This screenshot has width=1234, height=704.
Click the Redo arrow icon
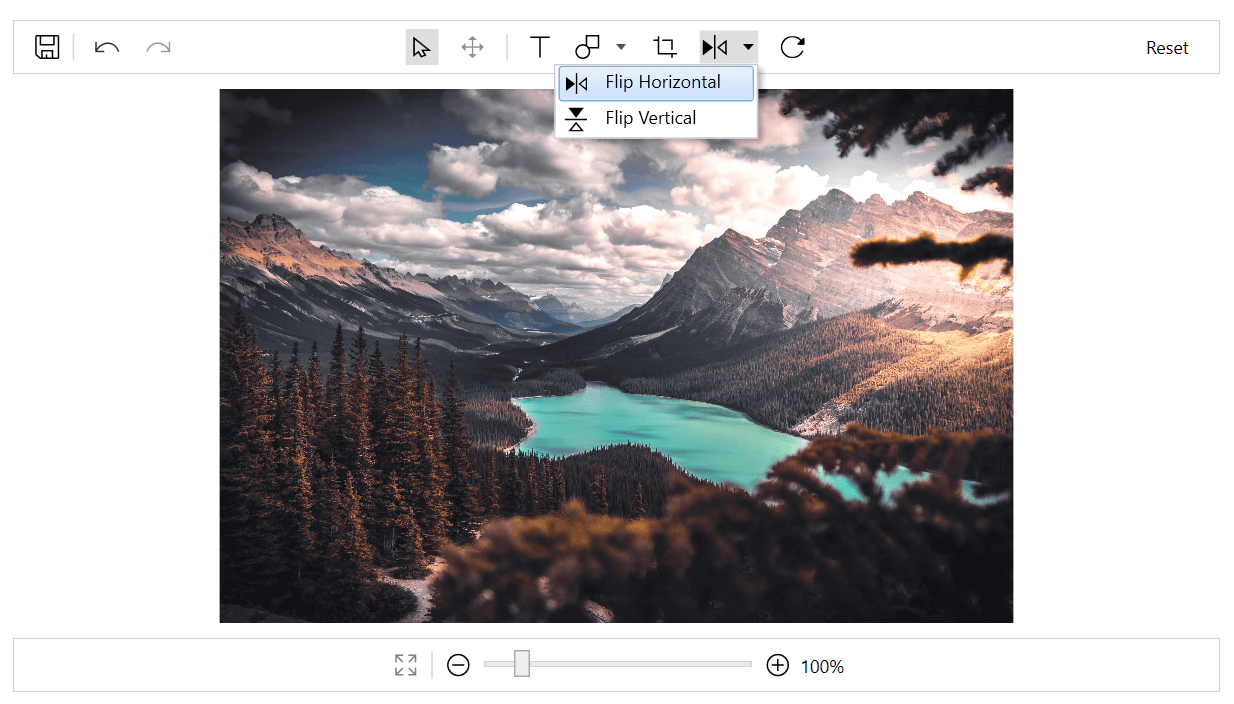pyautogui.click(x=158, y=47)
